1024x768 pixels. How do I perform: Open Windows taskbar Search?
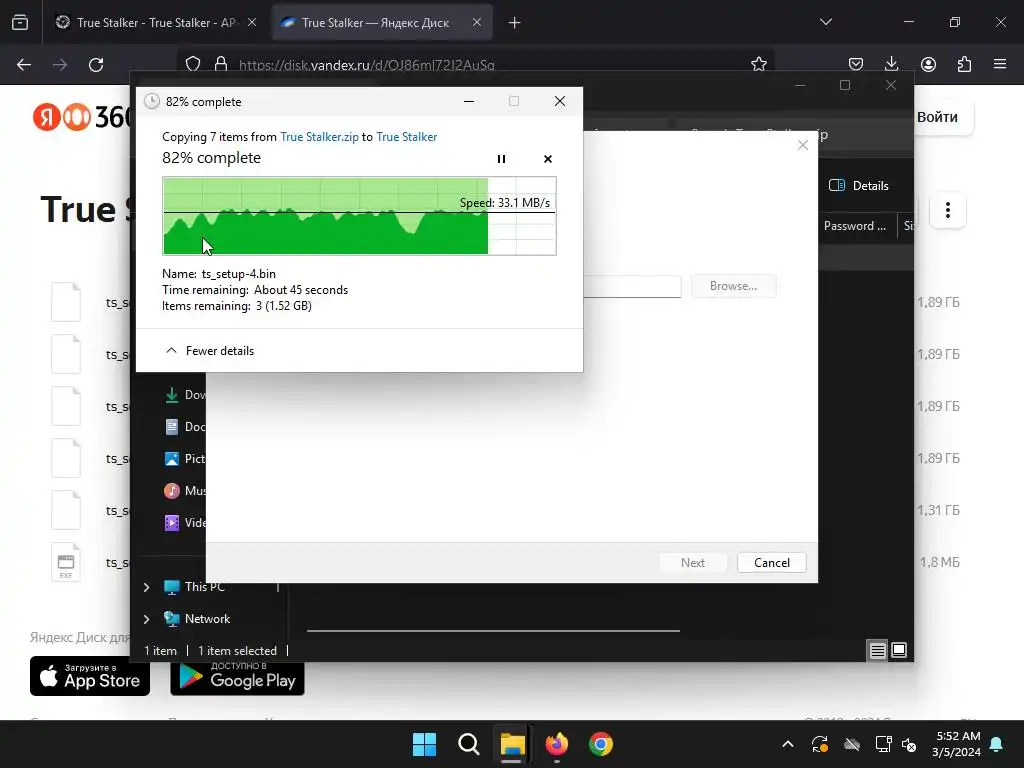468,744
